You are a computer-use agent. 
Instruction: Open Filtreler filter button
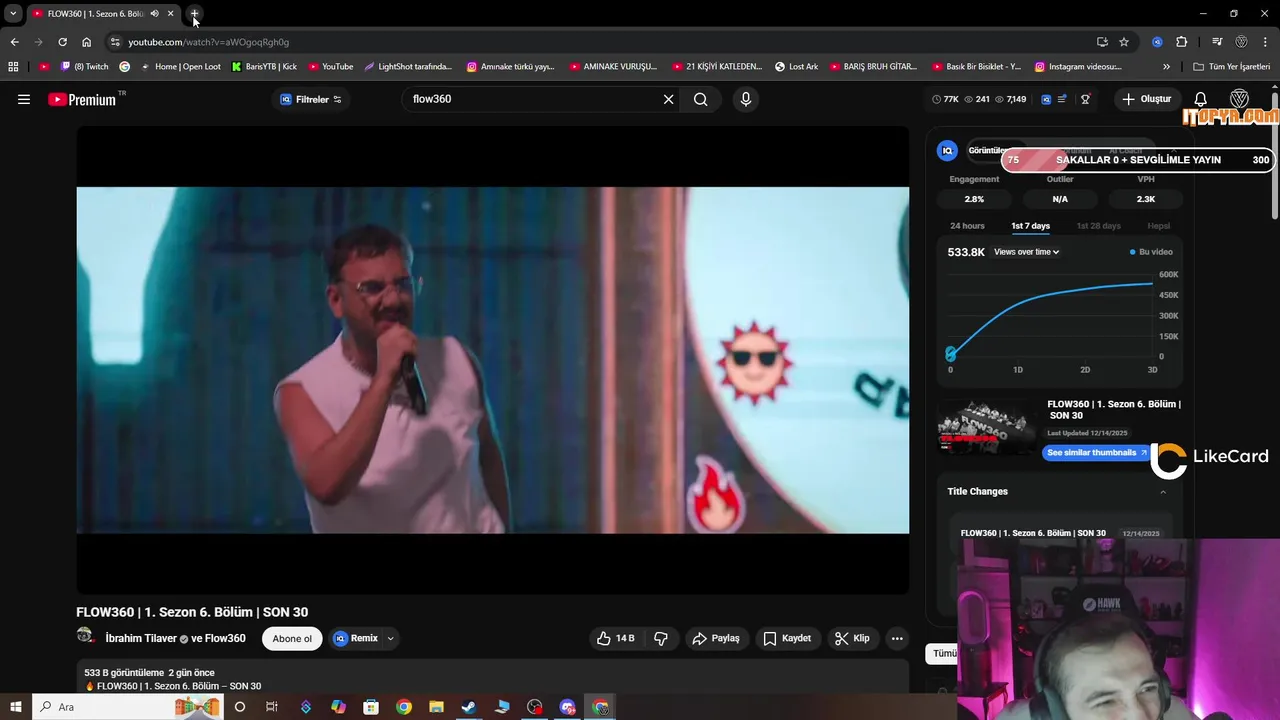(x=311, y=99)
